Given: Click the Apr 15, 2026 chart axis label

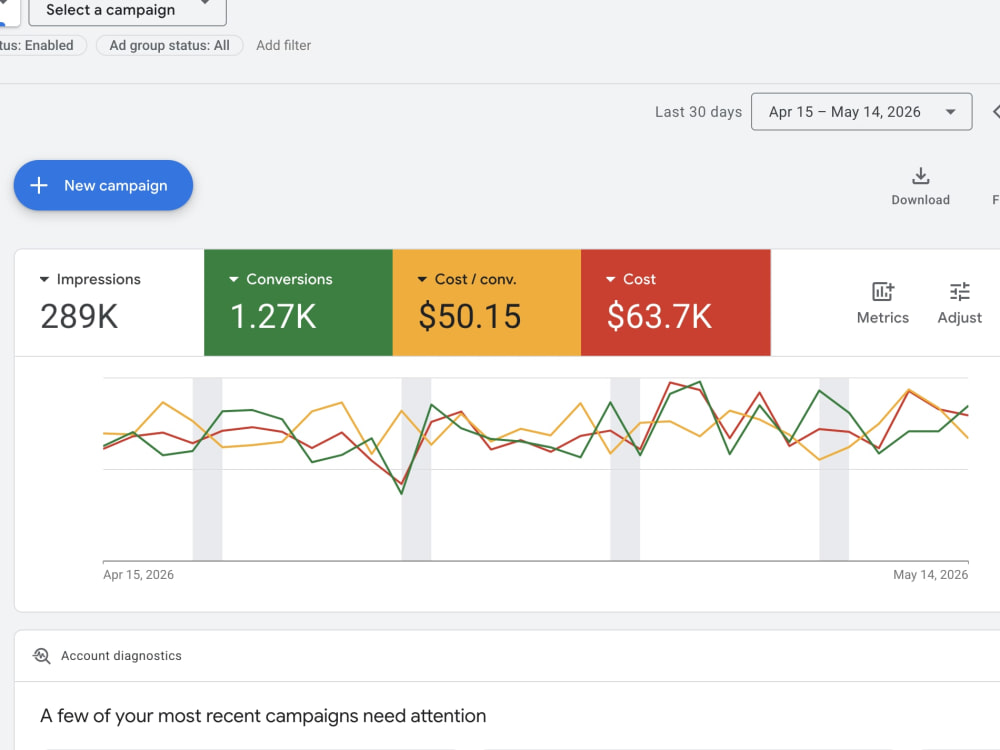Looking at the screenshot, I should coord(138,575).
